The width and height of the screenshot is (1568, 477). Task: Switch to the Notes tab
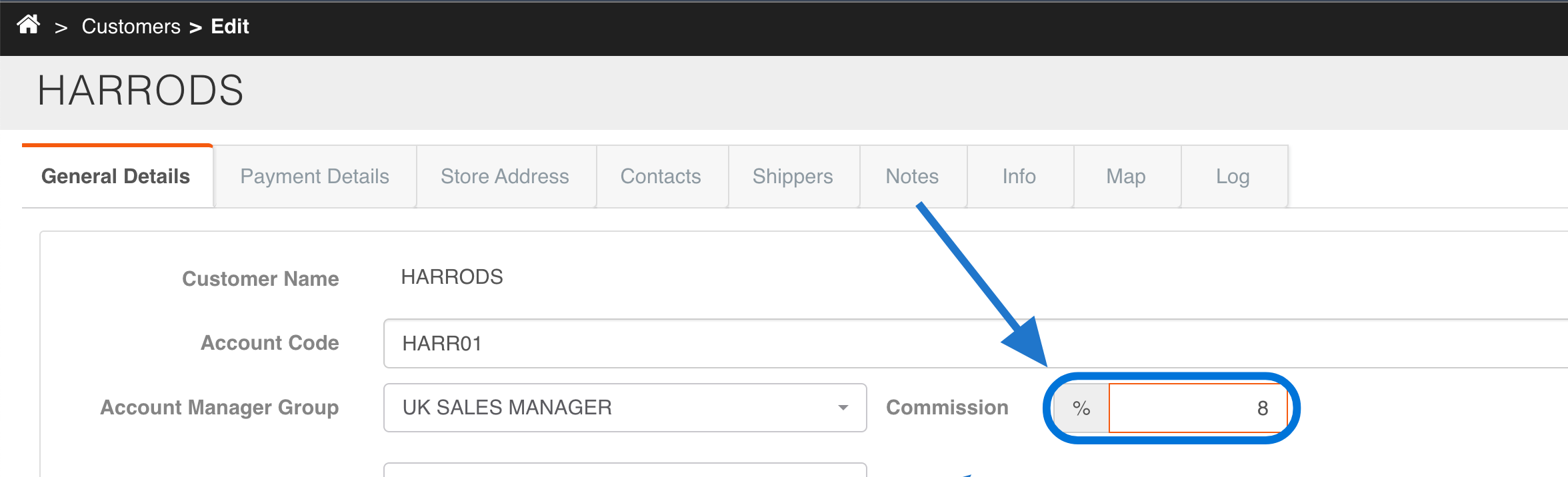point(912,177)
